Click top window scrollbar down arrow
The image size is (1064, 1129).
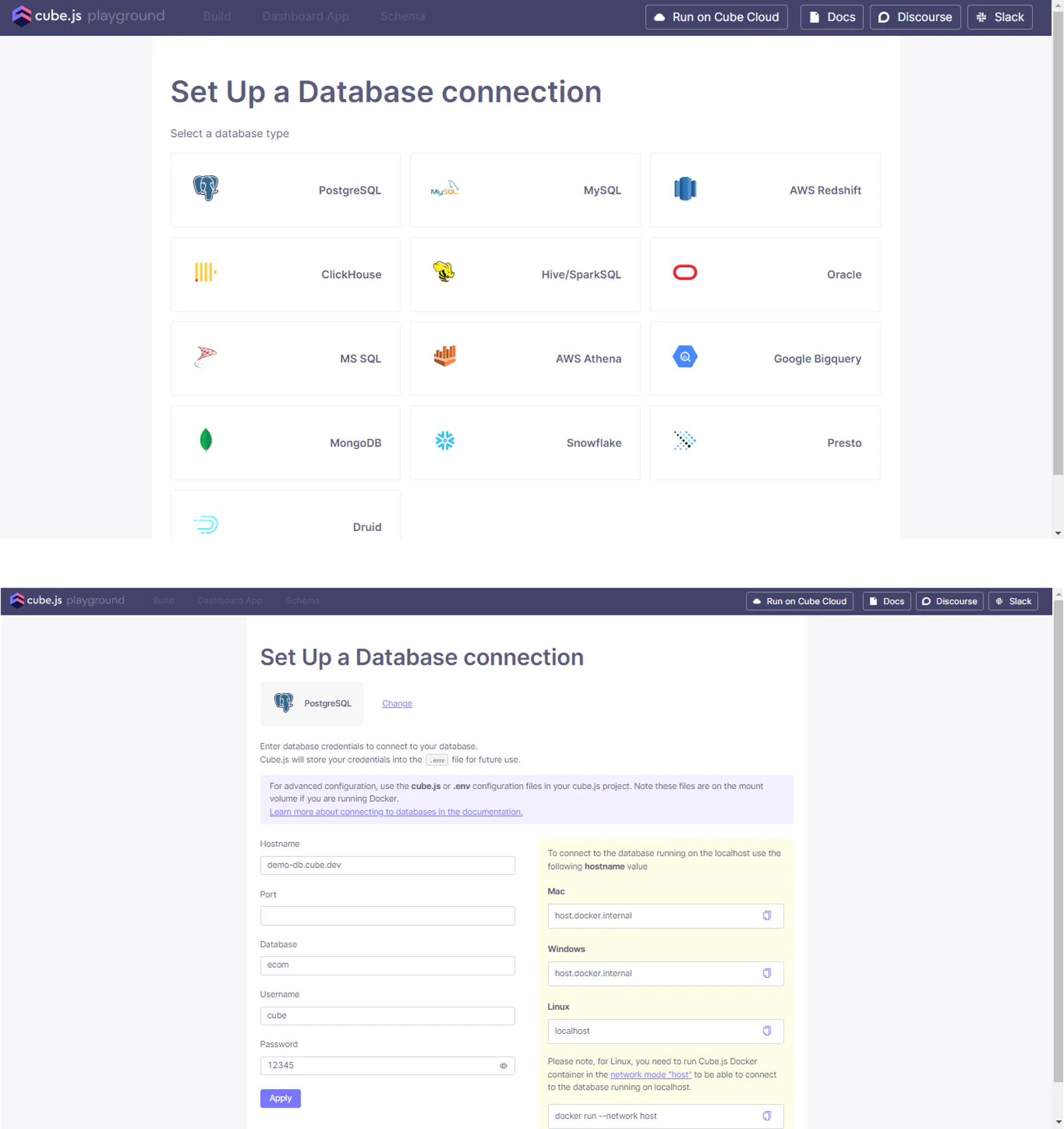[x=1058, y=534]
